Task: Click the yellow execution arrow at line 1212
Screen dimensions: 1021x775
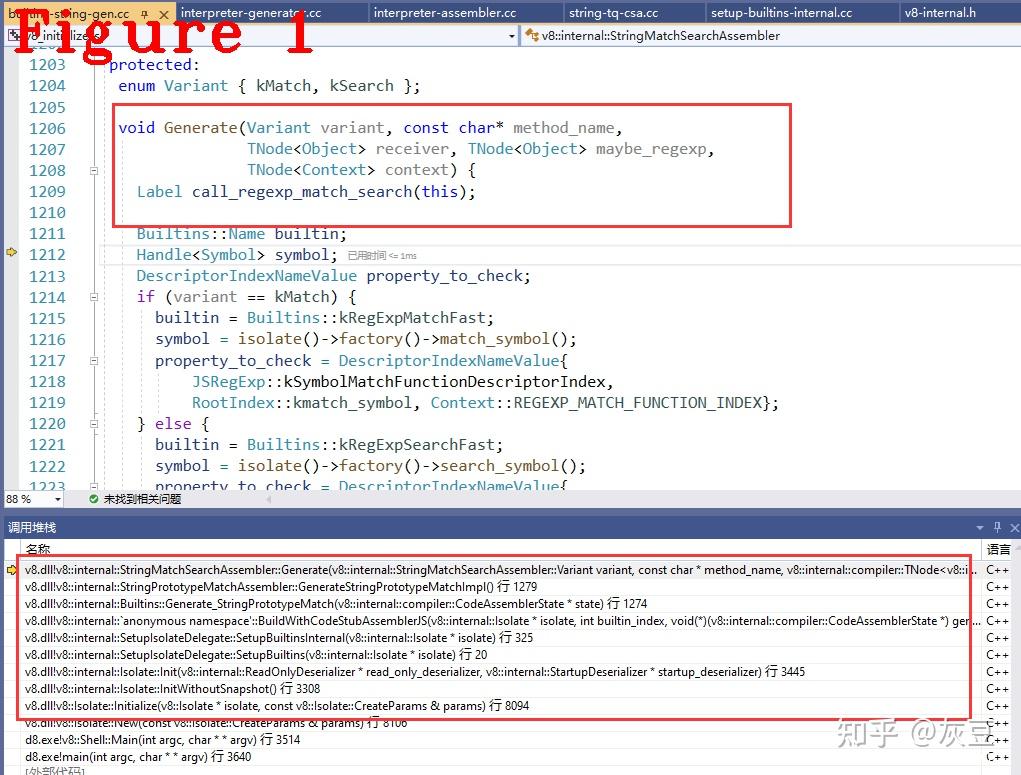Action: [11, 254]
